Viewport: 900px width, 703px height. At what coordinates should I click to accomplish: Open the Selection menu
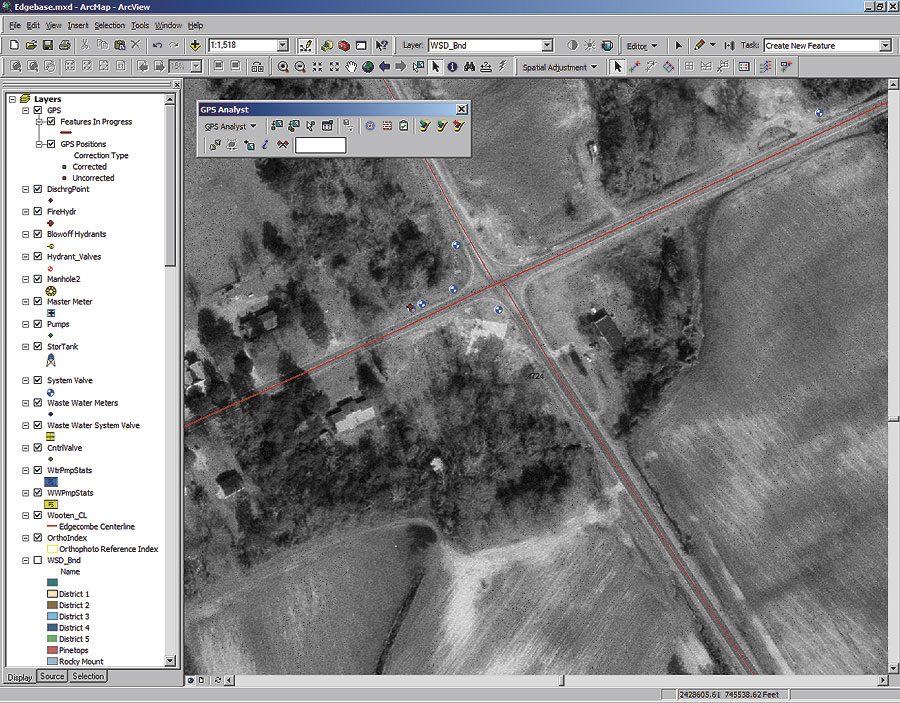(x=110, y=25)
